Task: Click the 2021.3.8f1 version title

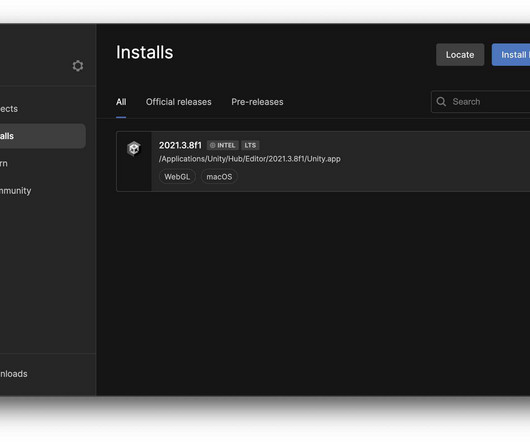Action: click(180, 145)
